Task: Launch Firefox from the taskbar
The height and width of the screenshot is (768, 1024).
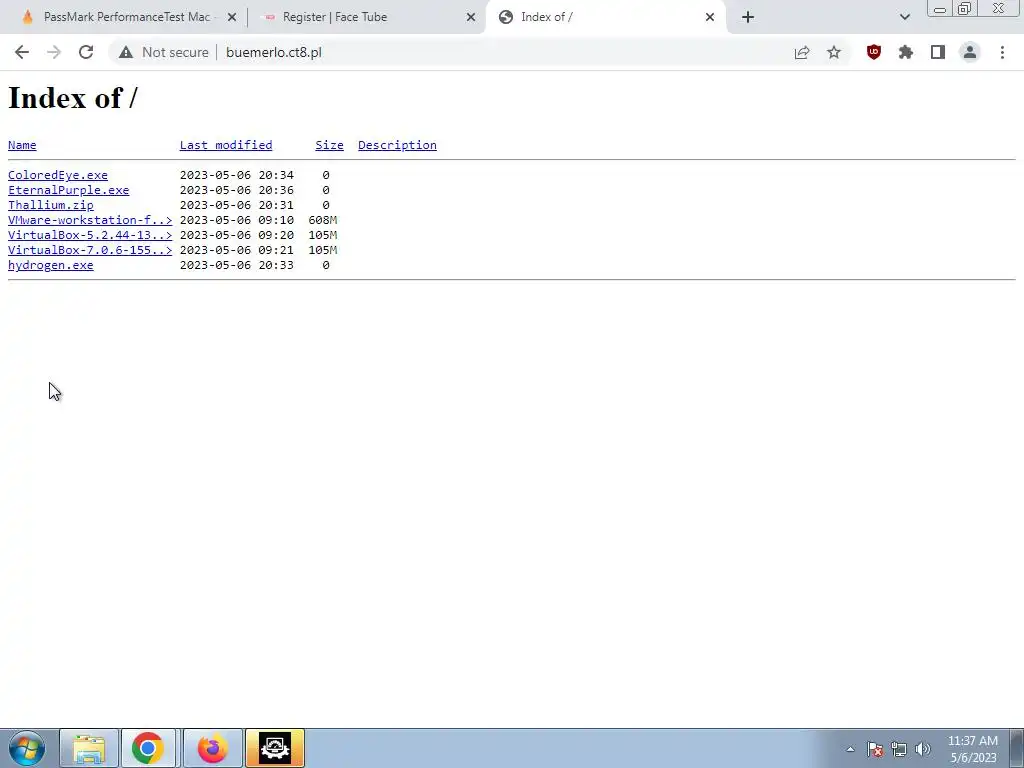Action: coord(212,748)
